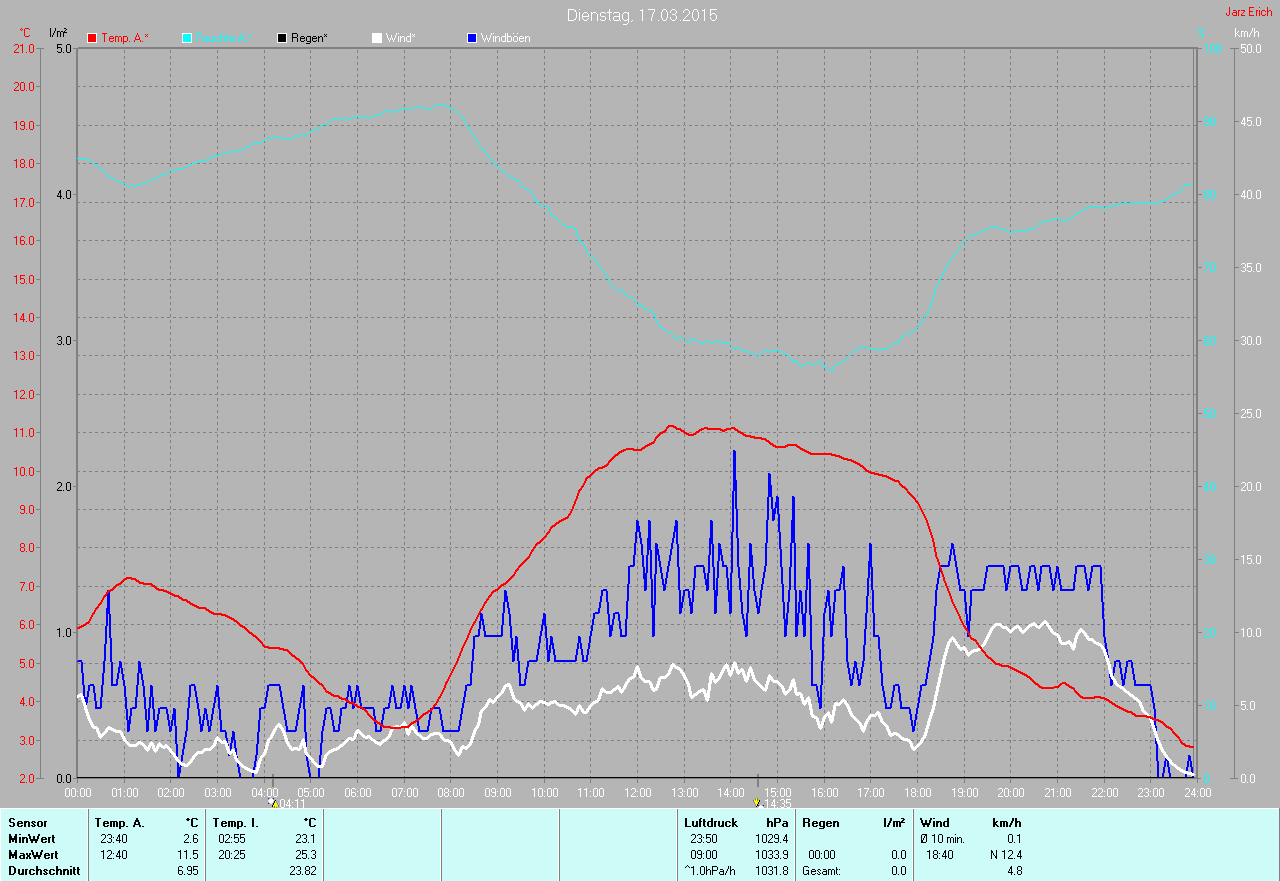This screenshot has width=1280, height=881.
Task: Click the "Temp. A.*" legend label
Action: pyautogui.click(x=124, y=38)
